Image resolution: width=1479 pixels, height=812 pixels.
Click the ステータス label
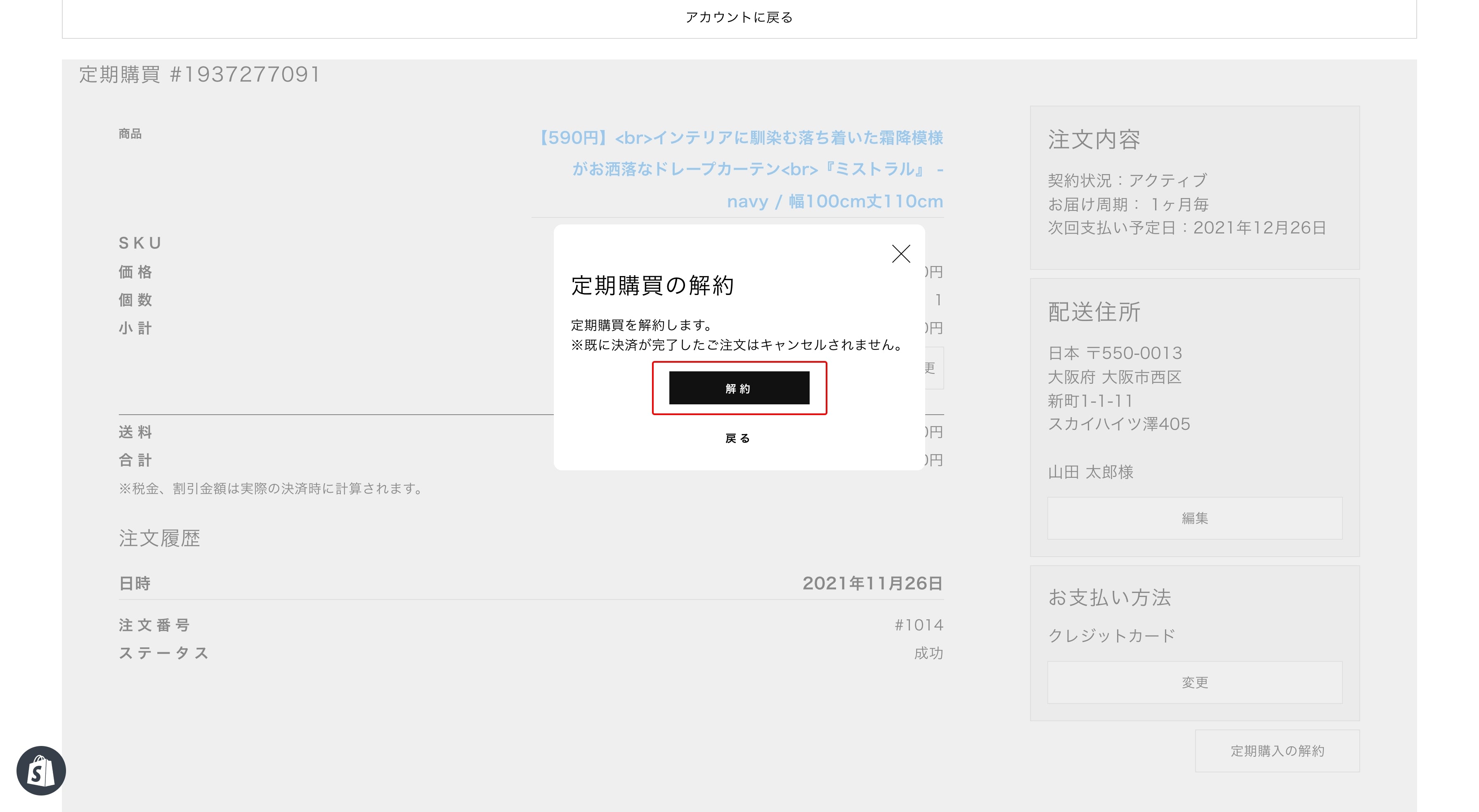[164, 653]
